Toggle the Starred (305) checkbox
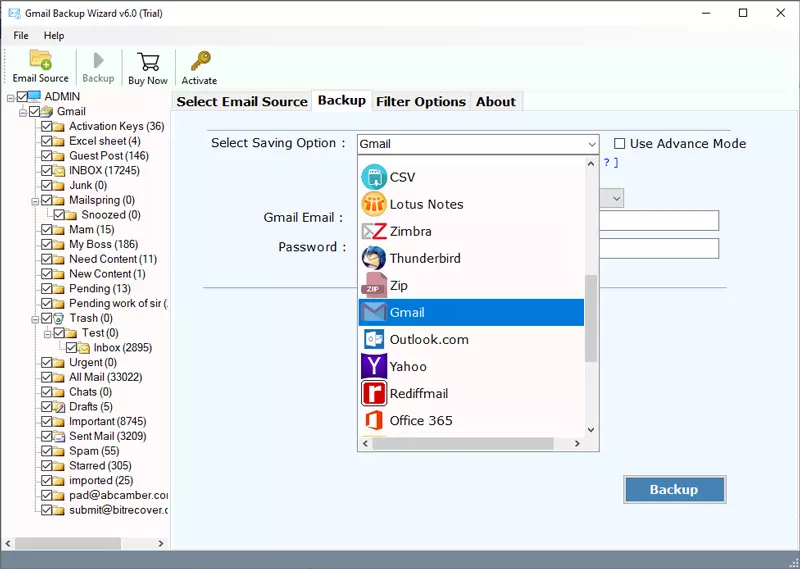The width and height of the screenshot is (800, 569). (46, 466)
